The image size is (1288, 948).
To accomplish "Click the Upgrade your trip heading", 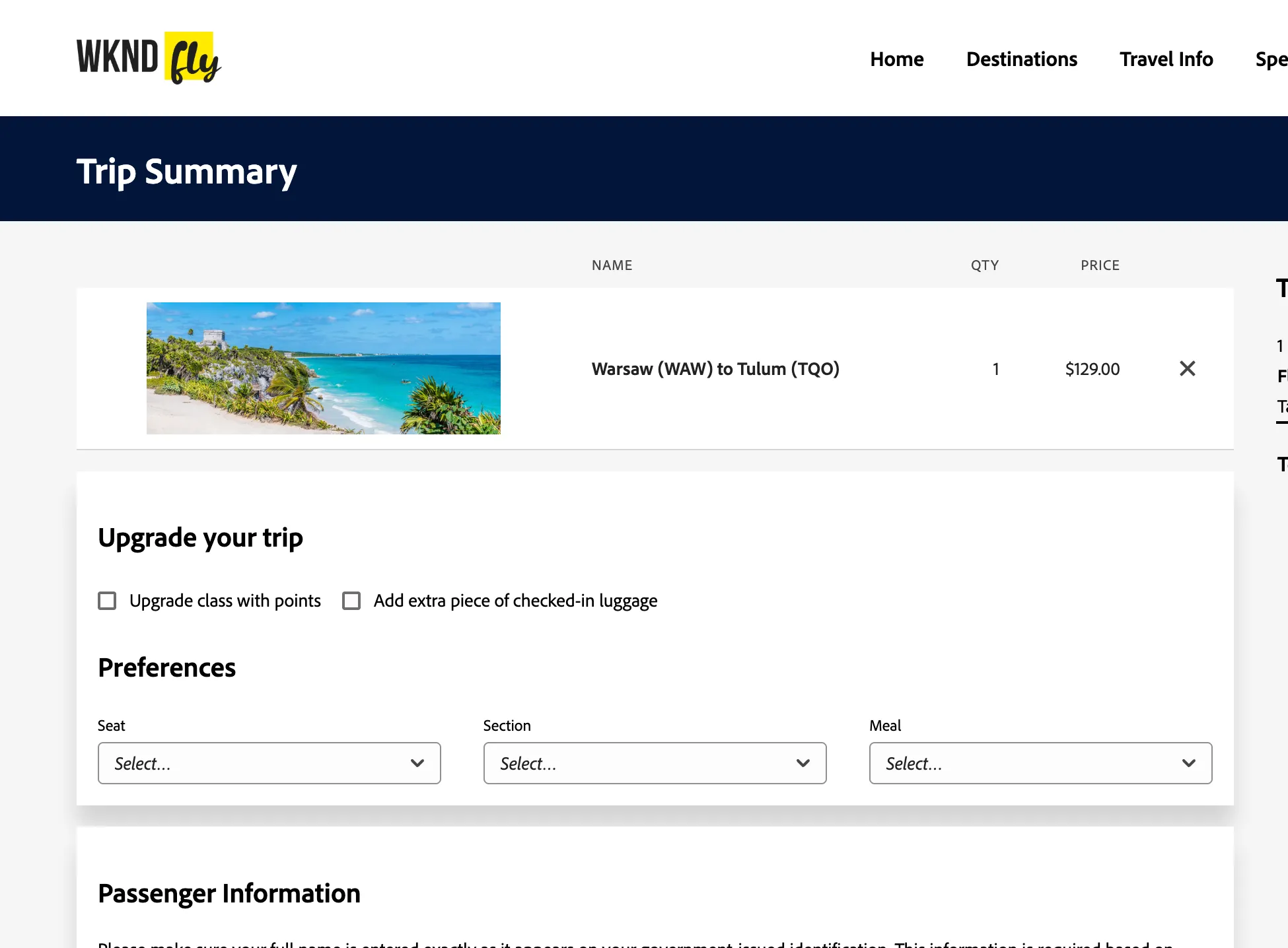I will click(x=200, y=537).
